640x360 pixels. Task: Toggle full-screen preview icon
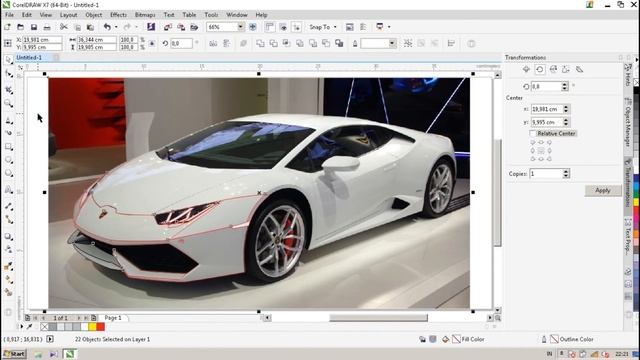pyautogui.click(x=253, y=27)
